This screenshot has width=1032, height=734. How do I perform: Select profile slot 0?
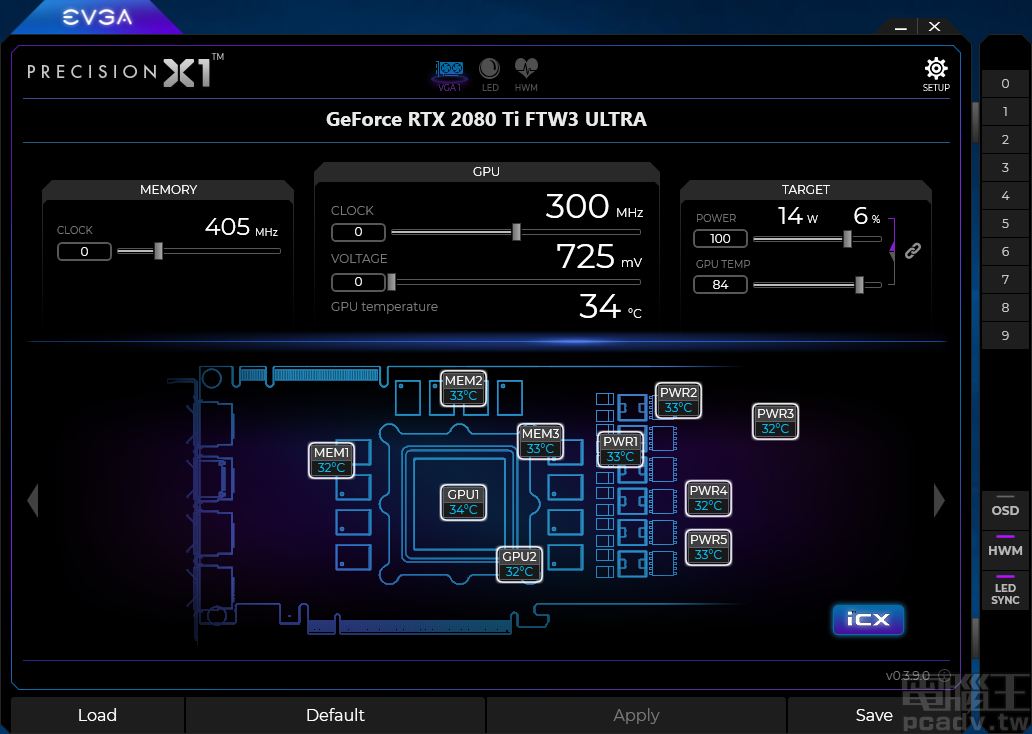(x=1005, y=84)
